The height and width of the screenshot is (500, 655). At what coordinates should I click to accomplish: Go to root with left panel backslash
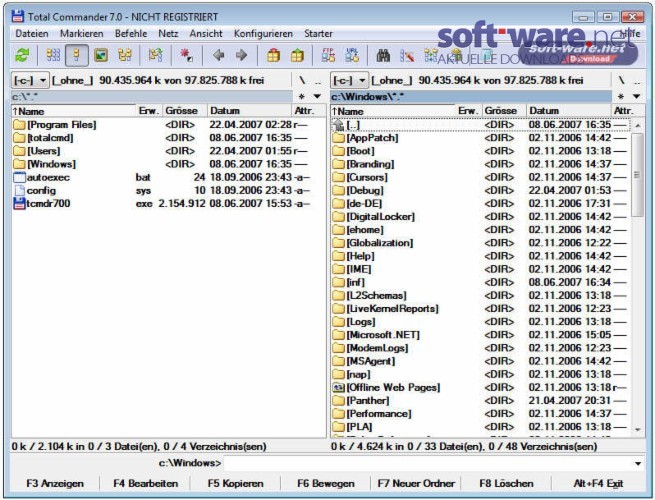point(302,80)
